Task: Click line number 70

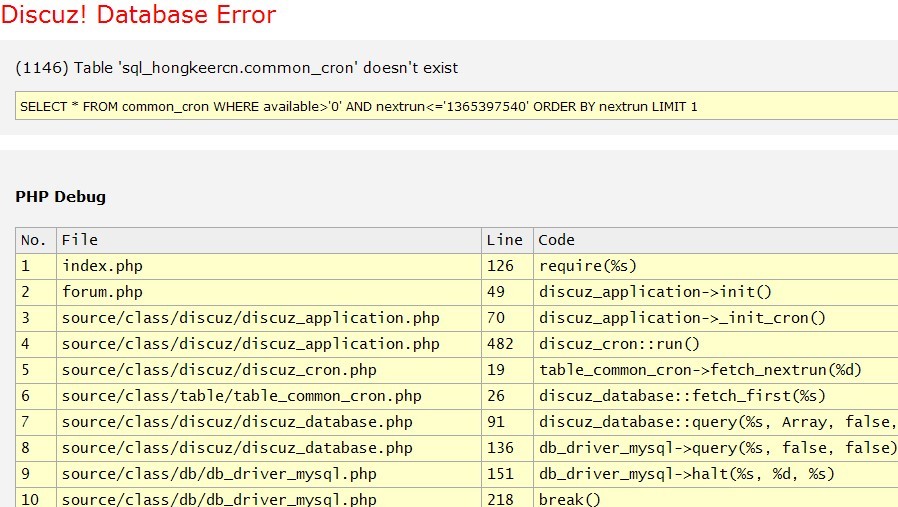Action: [x=495, y=318]
